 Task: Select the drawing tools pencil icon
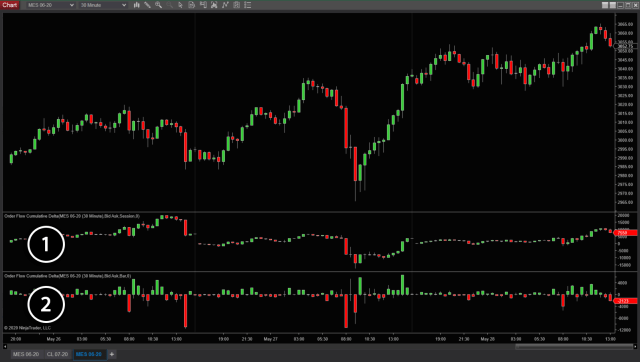147,5
